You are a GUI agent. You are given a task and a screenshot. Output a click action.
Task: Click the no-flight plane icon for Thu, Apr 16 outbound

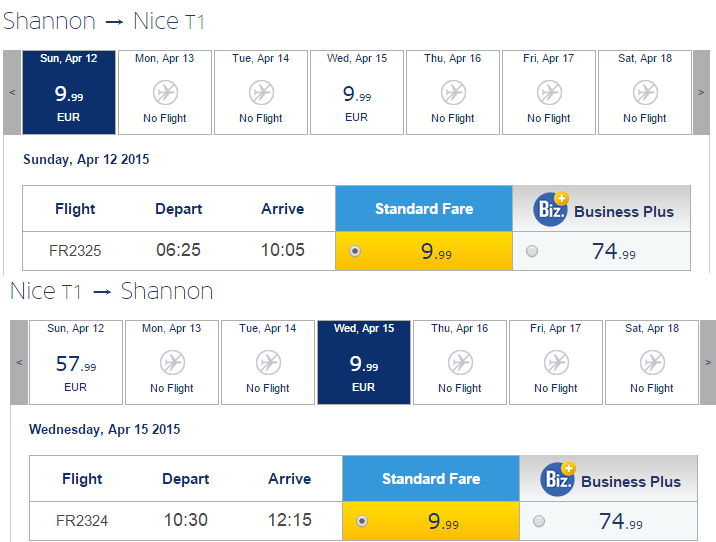tap(453, 93)
